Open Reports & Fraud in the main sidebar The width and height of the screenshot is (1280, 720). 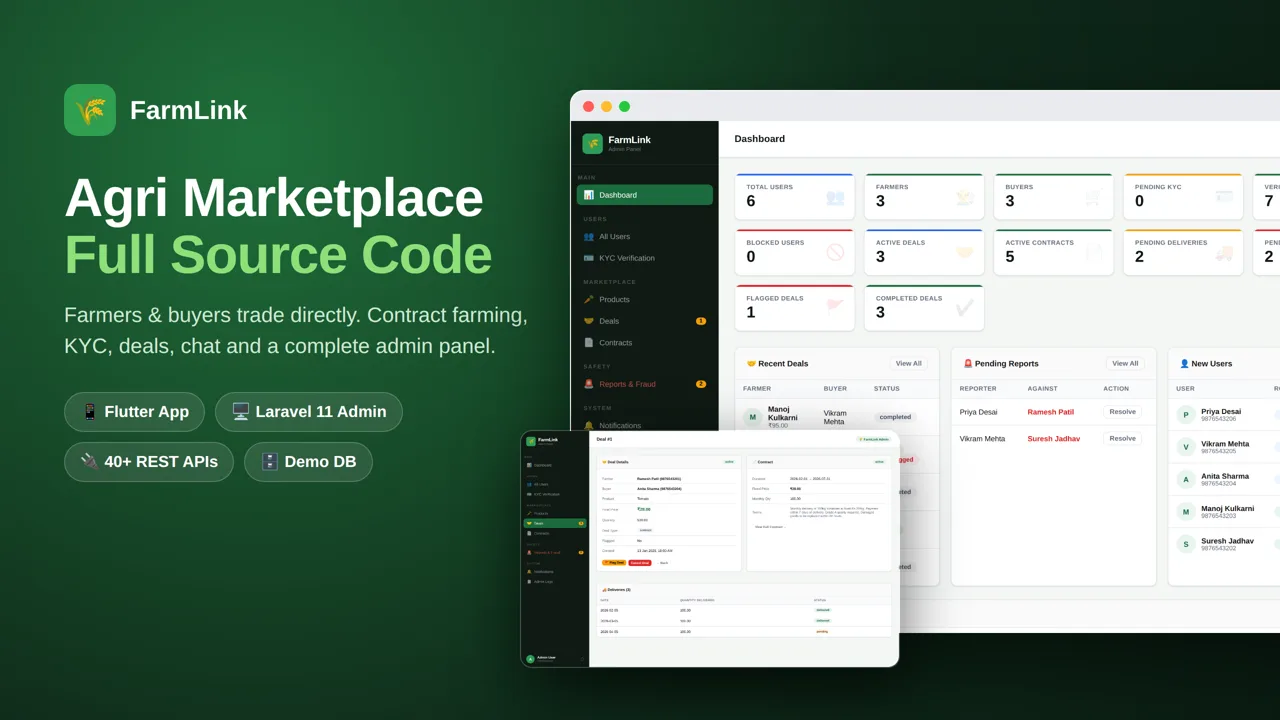point(645,384)
